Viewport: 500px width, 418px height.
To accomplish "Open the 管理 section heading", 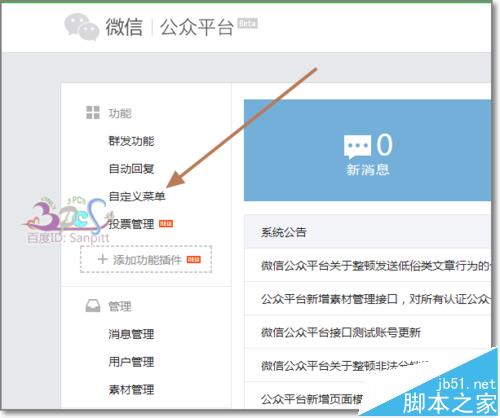I will (x=120, y=306).
